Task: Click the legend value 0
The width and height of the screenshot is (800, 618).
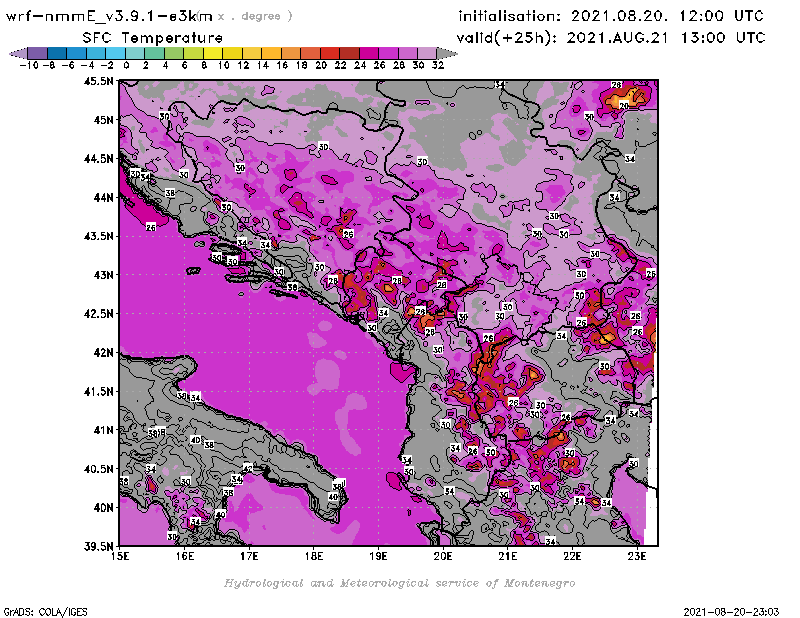Action: coord(126,65)
